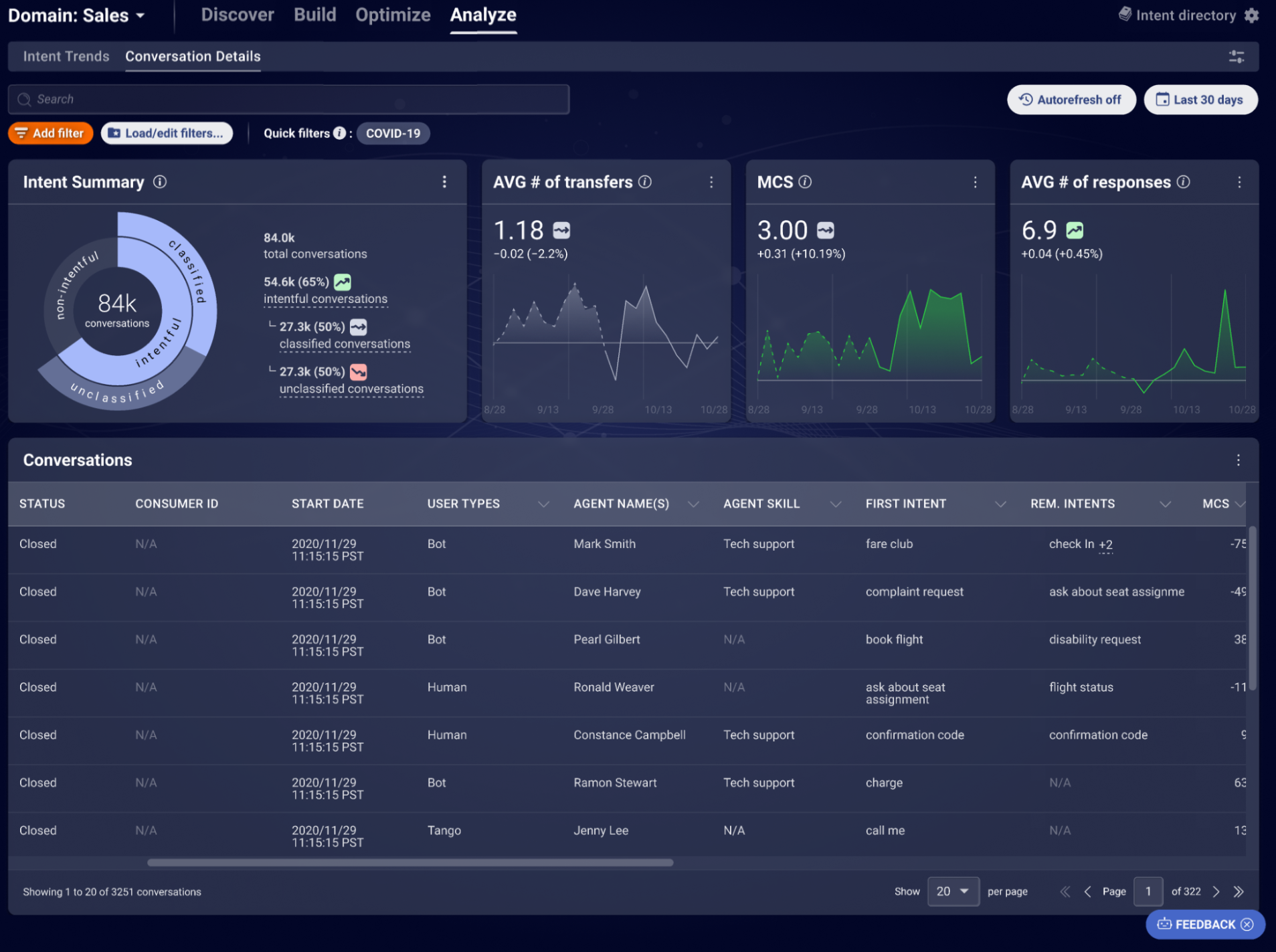Click user type 'Tango' cell
The image size is (1276, 952).
tap(444, 831)
